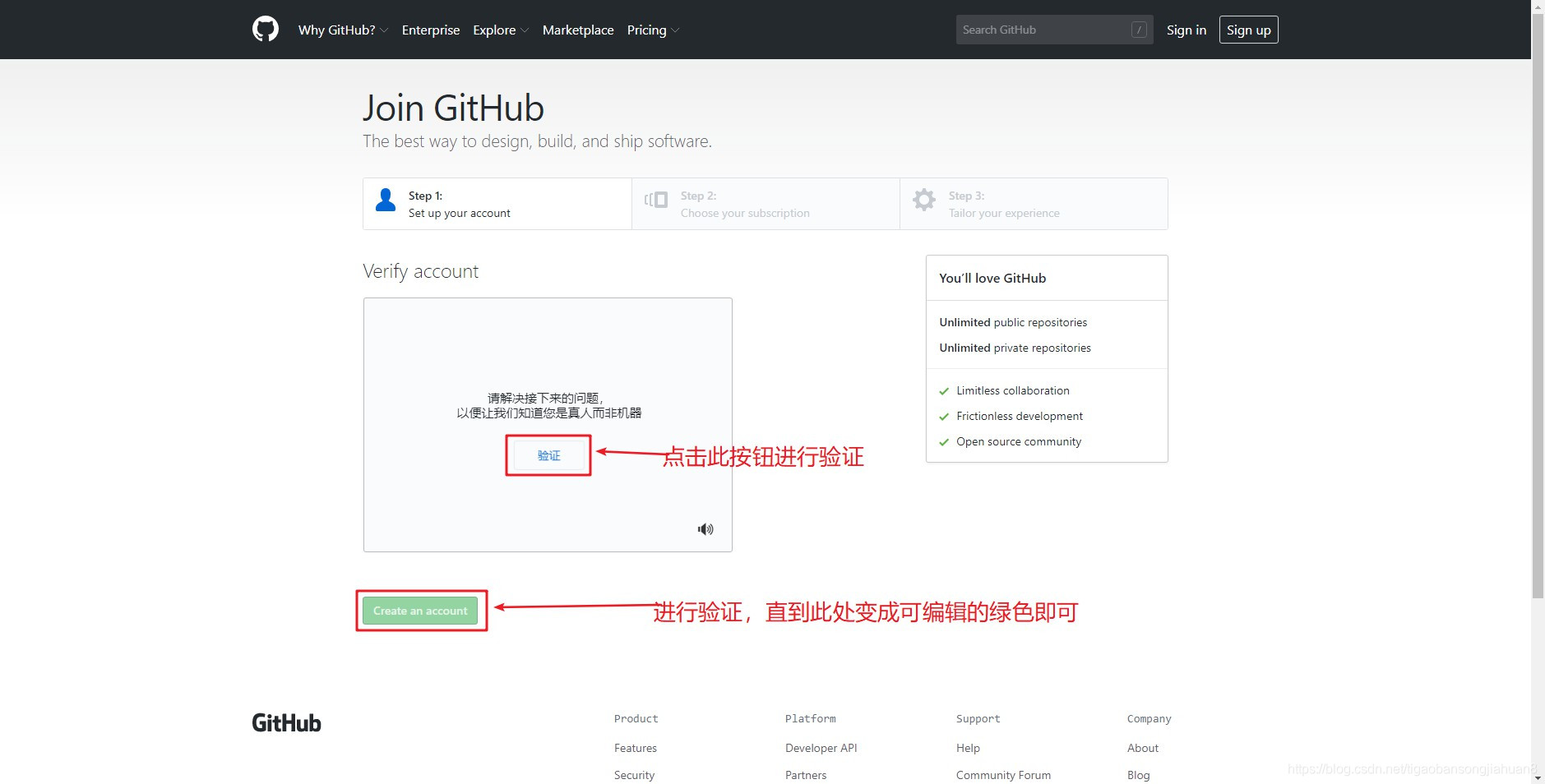Click the 'Verify account' heading
This screenshot has width=1545, height=784.
coord(420,271)
